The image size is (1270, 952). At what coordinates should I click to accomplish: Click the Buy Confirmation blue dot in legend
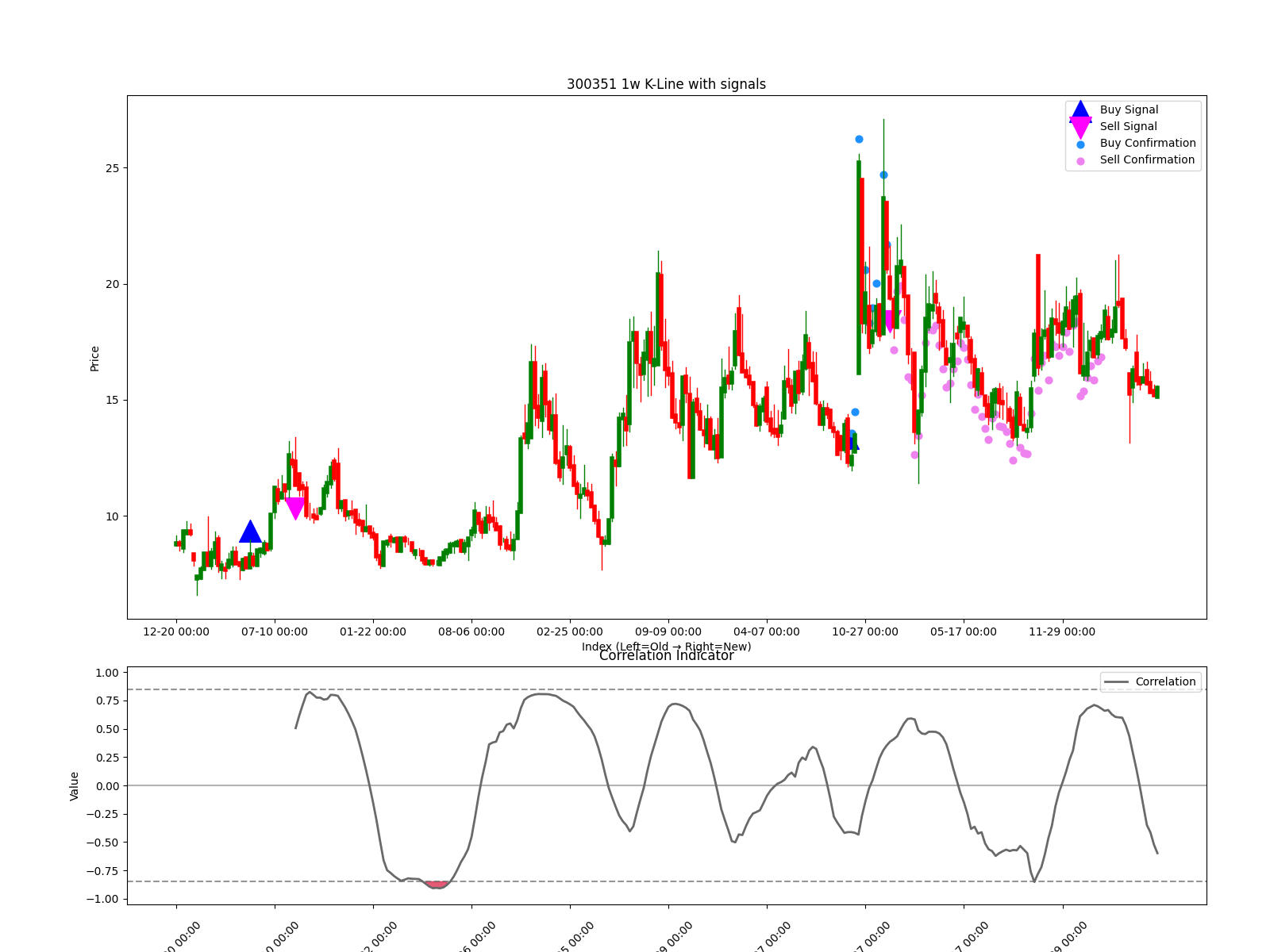coord(1080,144)
